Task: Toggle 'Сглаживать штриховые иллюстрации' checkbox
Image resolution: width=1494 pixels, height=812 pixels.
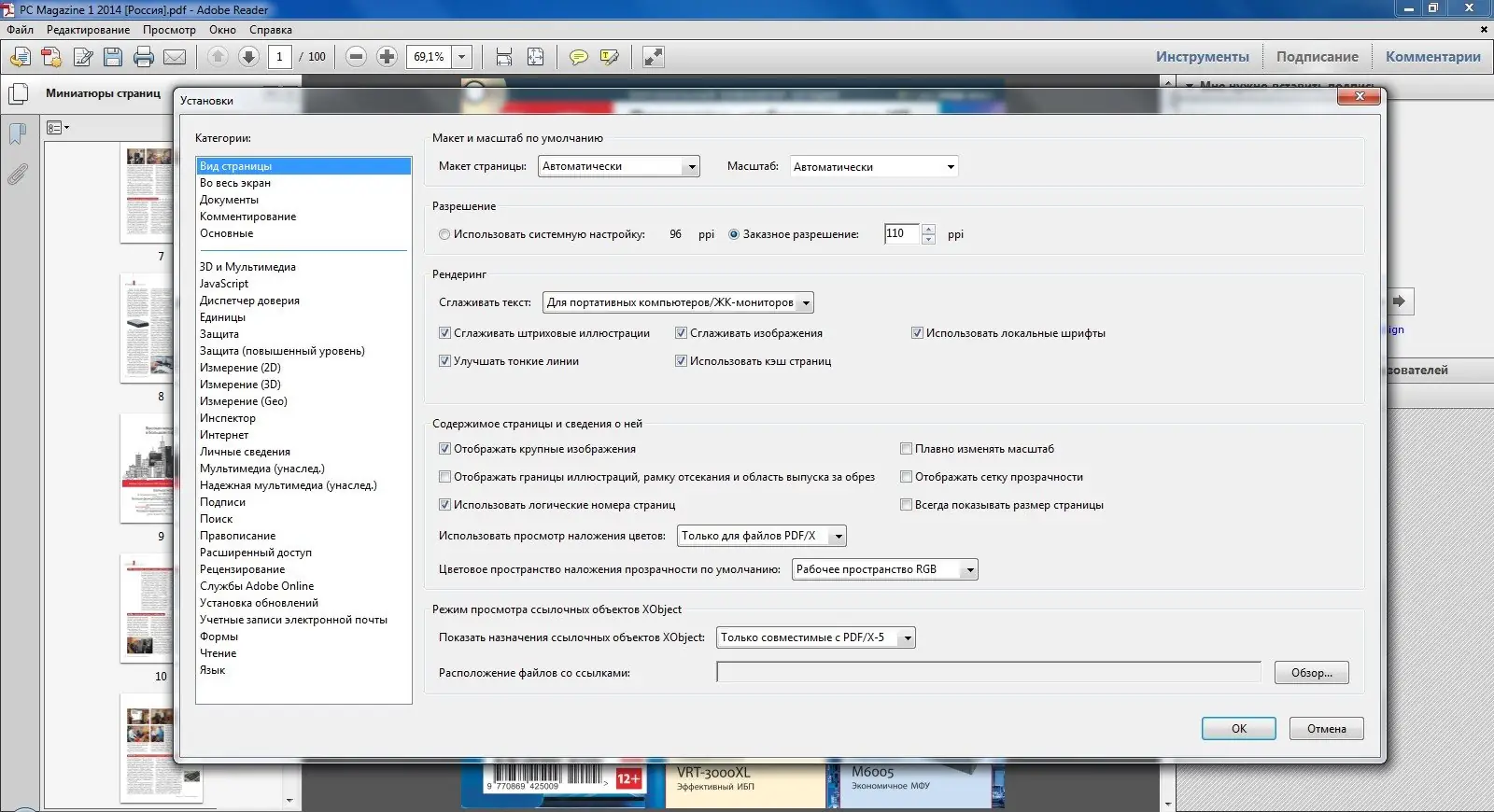Action: click(x=444, y=333)
